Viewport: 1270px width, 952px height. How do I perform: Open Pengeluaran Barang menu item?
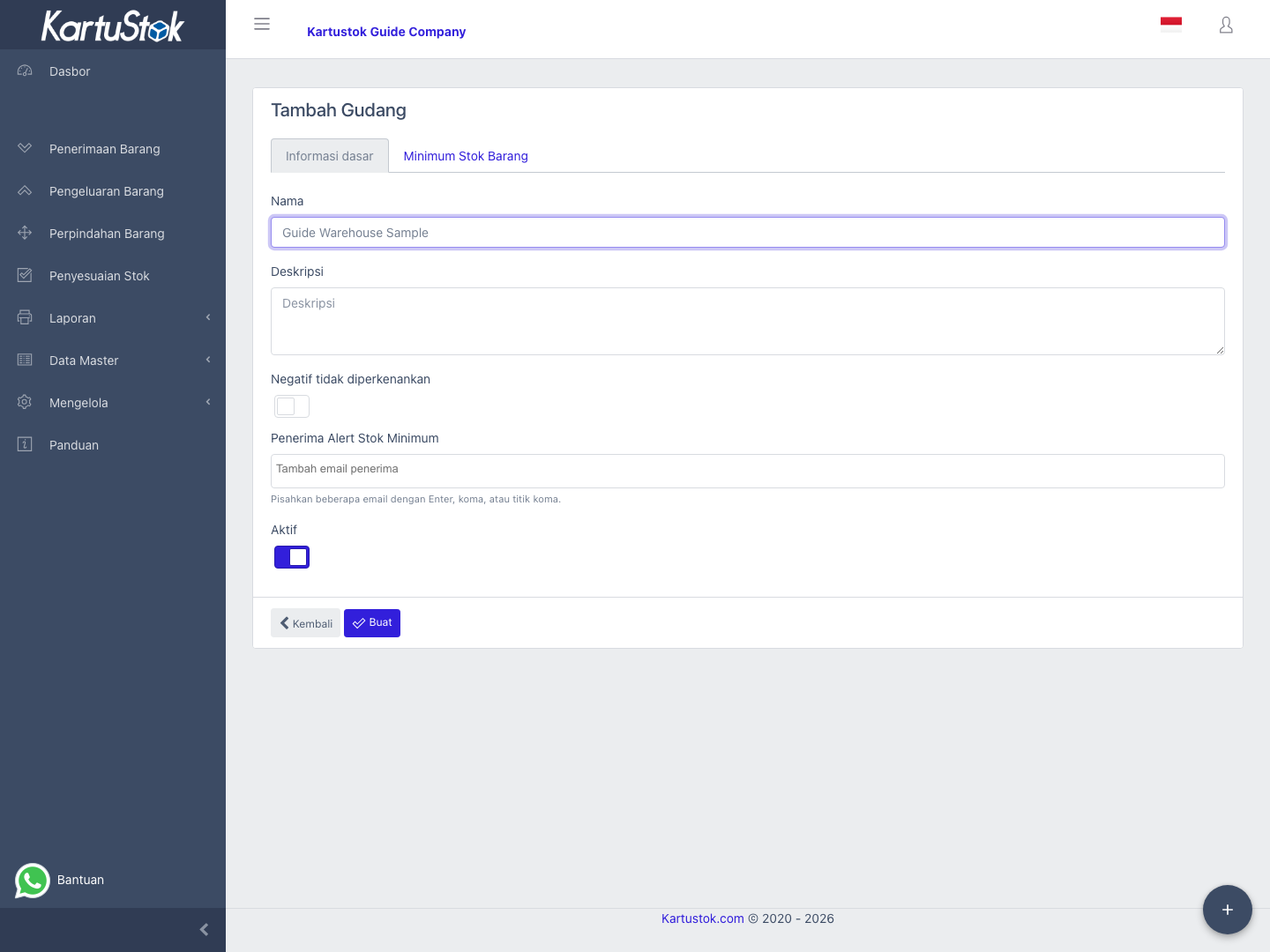(113, 191)
